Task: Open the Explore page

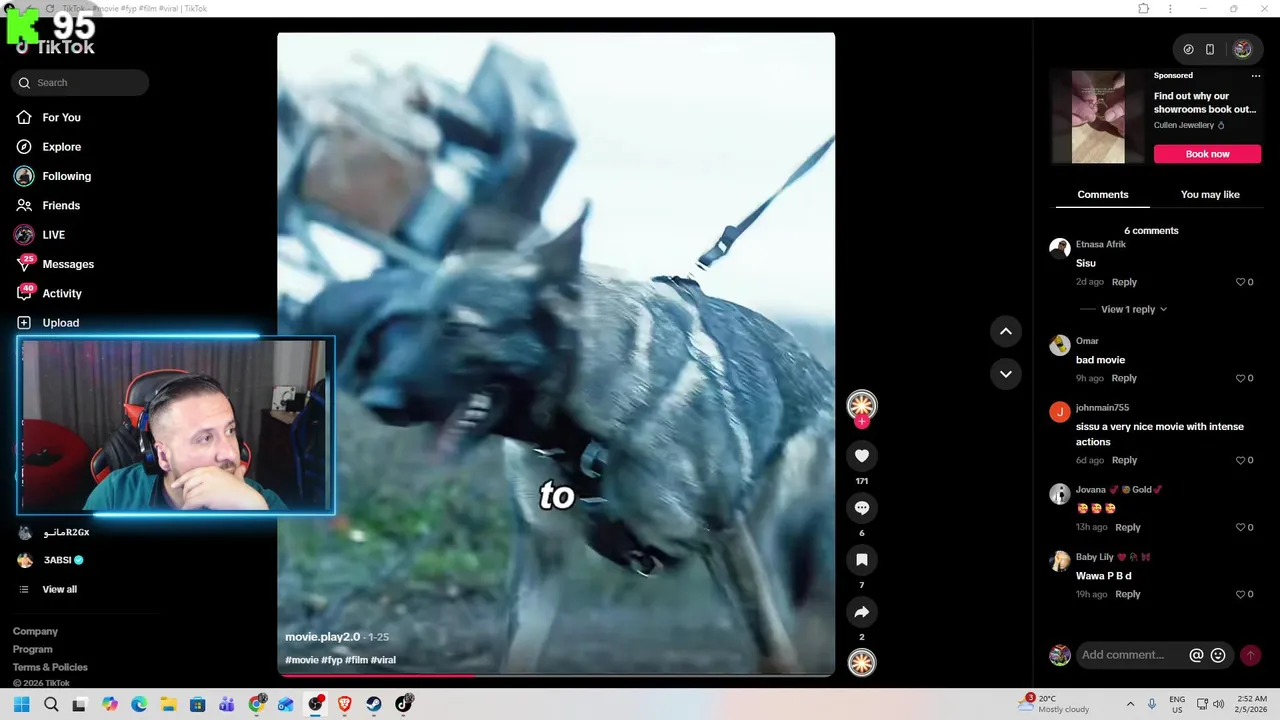Action: point(61,147)
